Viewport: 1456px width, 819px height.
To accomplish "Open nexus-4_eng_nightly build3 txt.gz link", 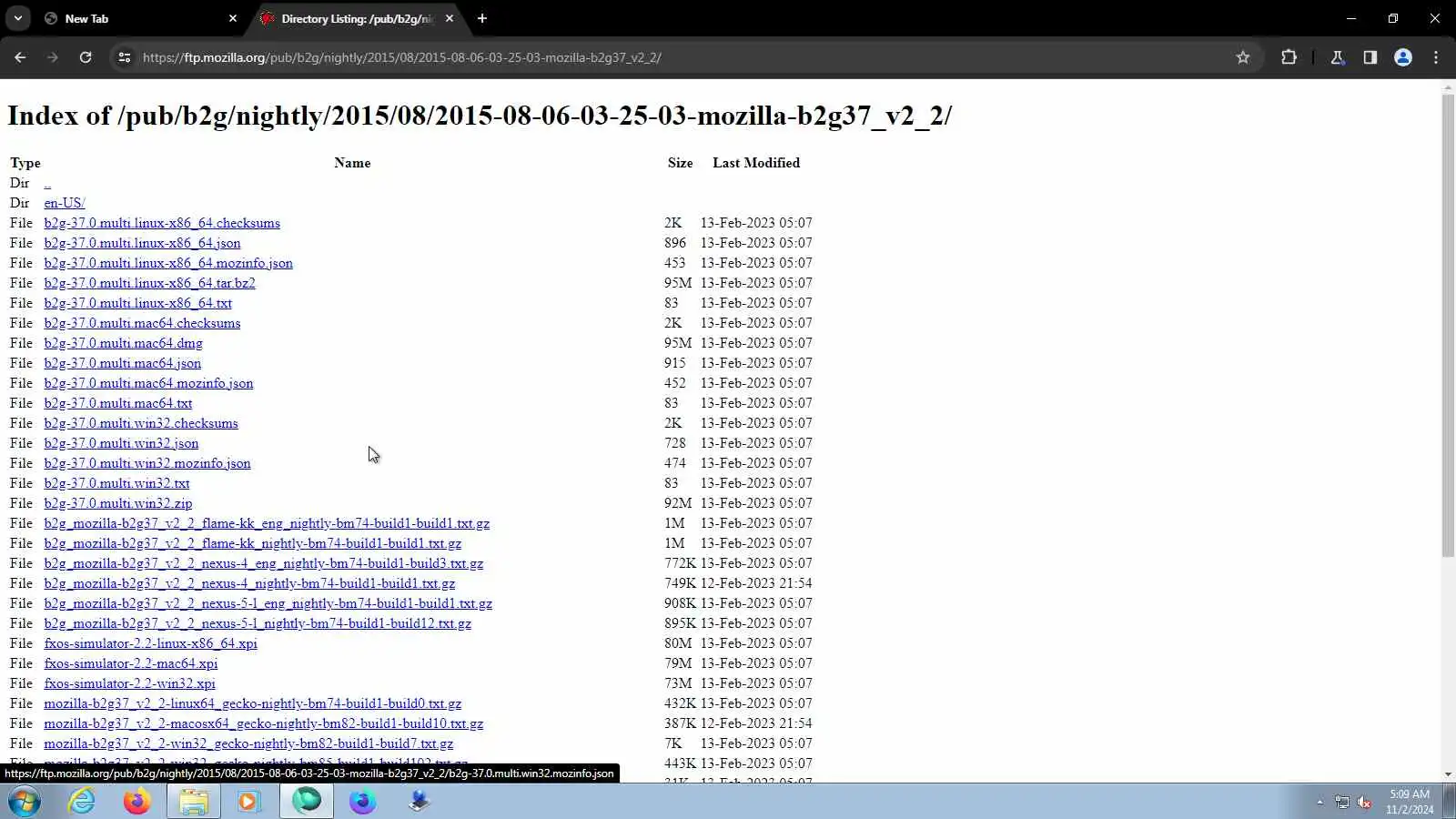I will click(x=263, y=563).
